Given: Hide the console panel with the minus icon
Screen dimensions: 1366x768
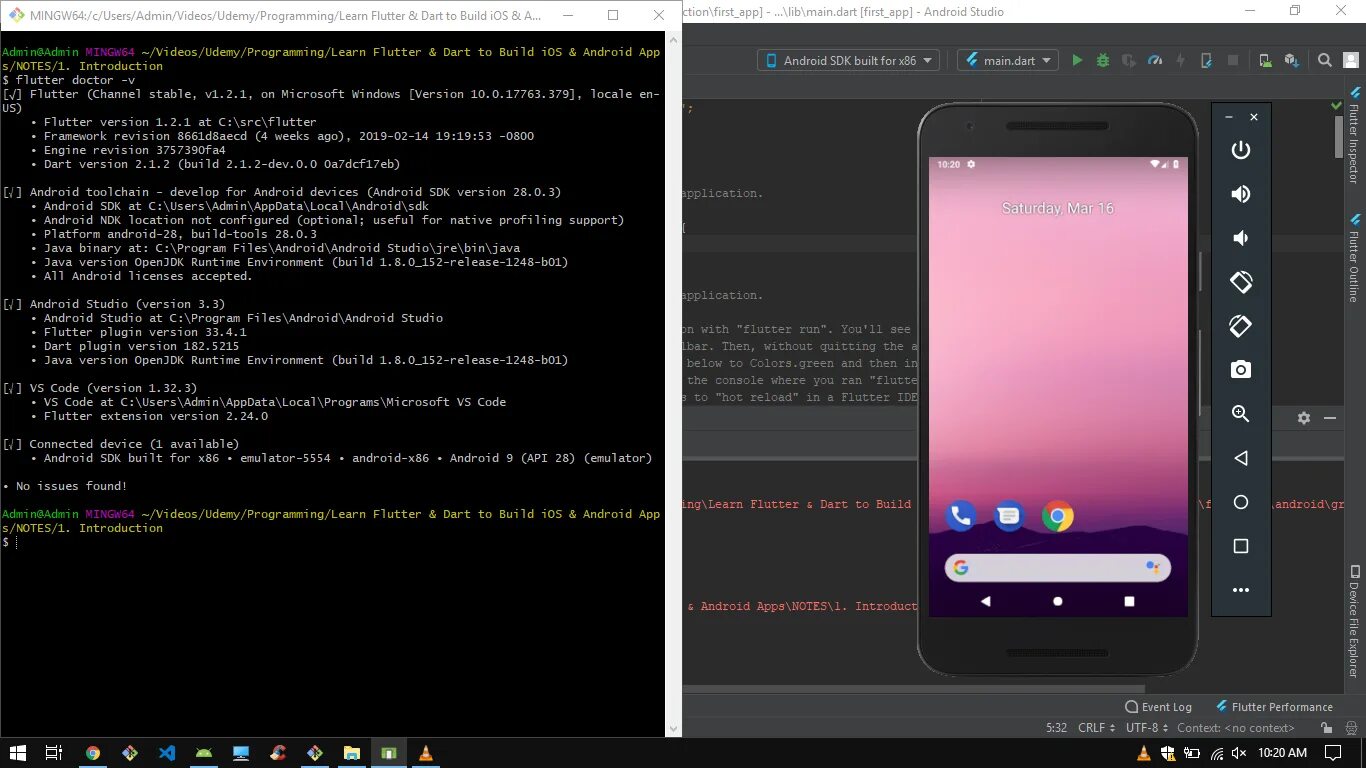Looking at the screenshot, I should [x=1330, y=418].
